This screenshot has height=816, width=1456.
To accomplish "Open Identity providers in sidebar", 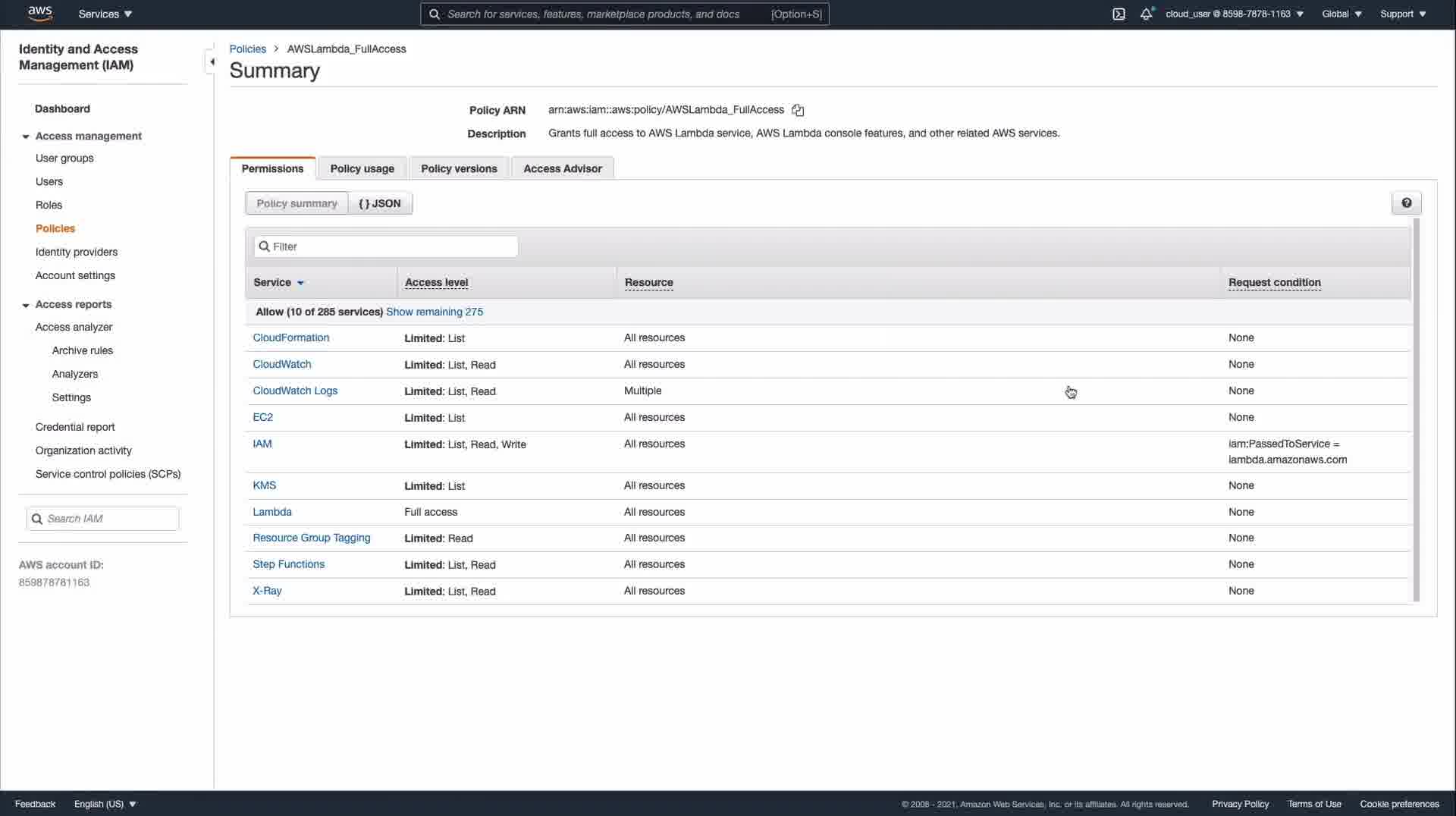I will pos(77,253).
